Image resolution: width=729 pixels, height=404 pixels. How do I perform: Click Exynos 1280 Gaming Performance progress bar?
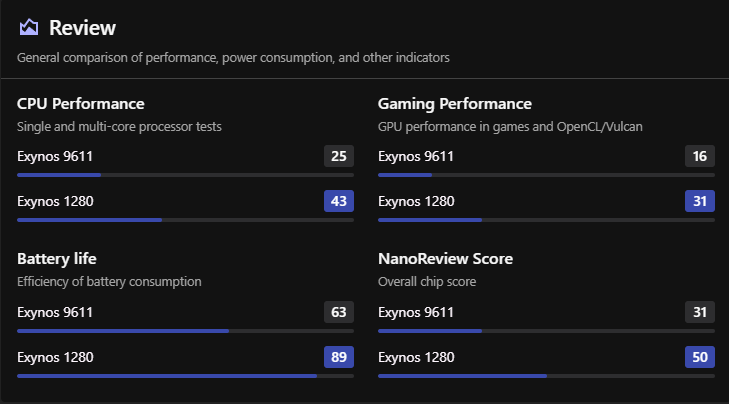pos(546,220)
